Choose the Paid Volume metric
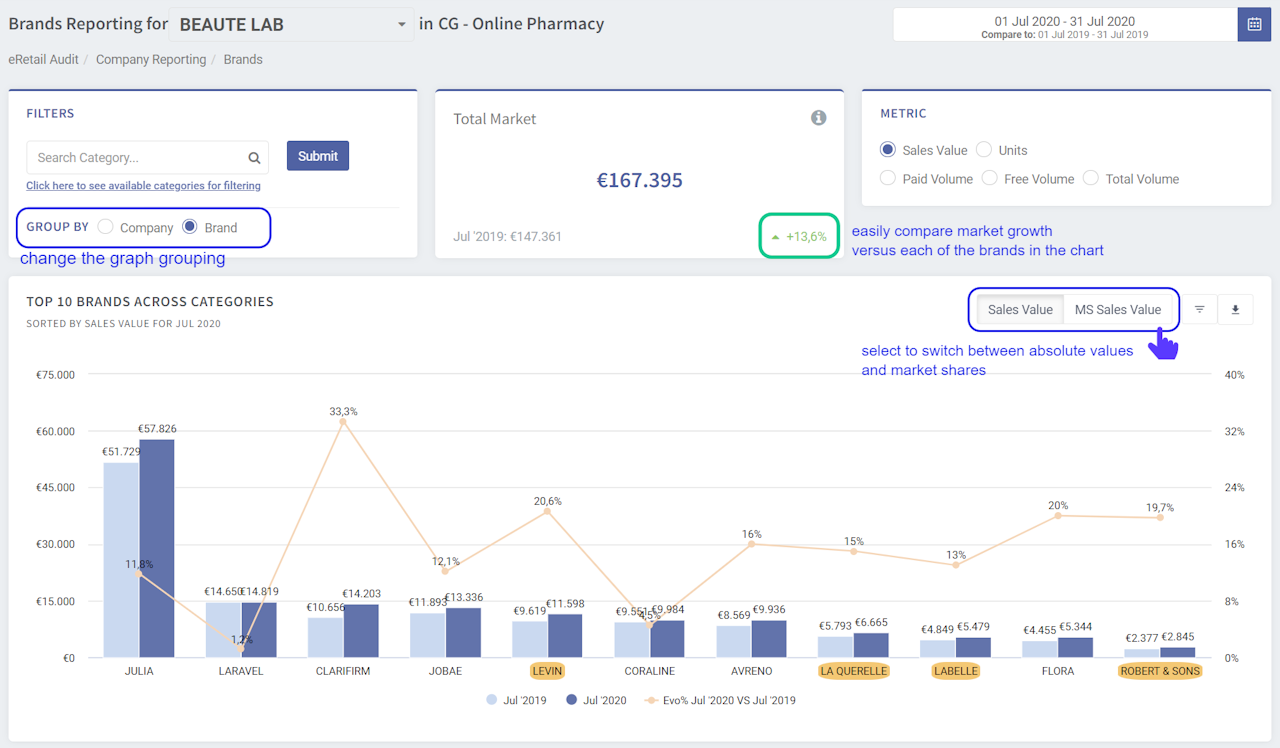The height and width of the screenshot is (748, 1280). point(888,178)
